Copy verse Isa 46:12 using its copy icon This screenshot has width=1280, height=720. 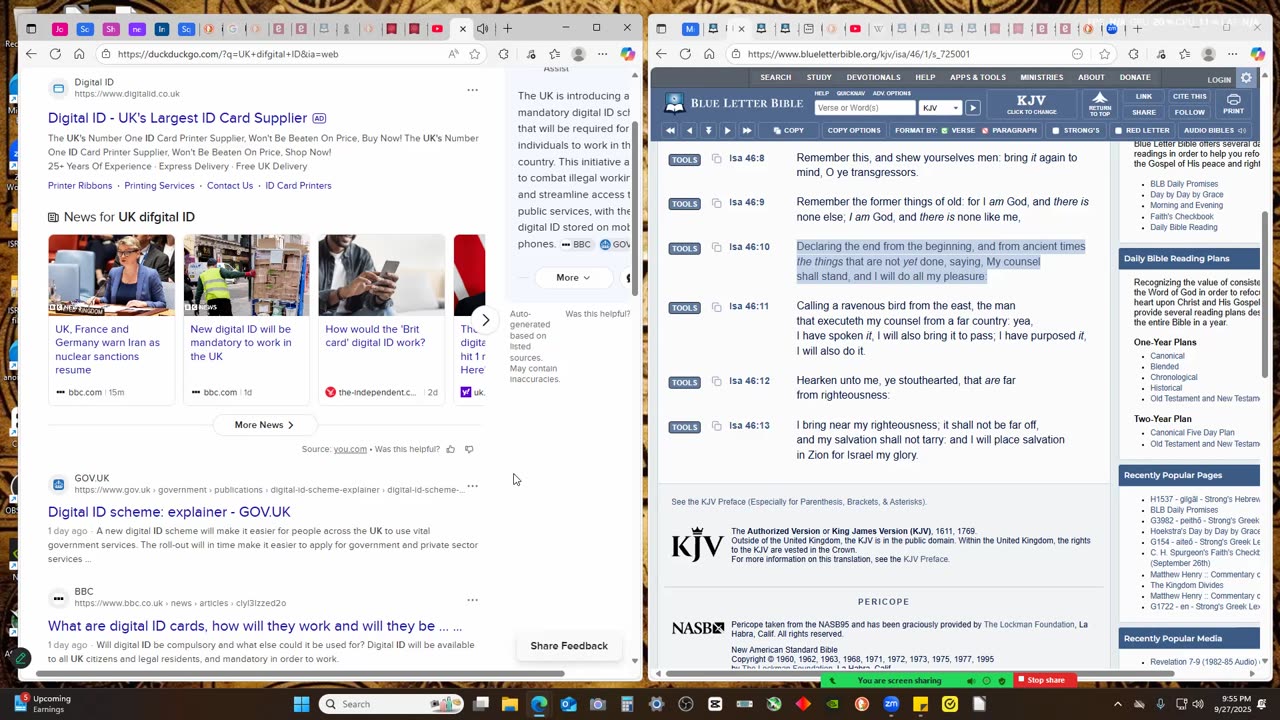[x=716, y=381]
